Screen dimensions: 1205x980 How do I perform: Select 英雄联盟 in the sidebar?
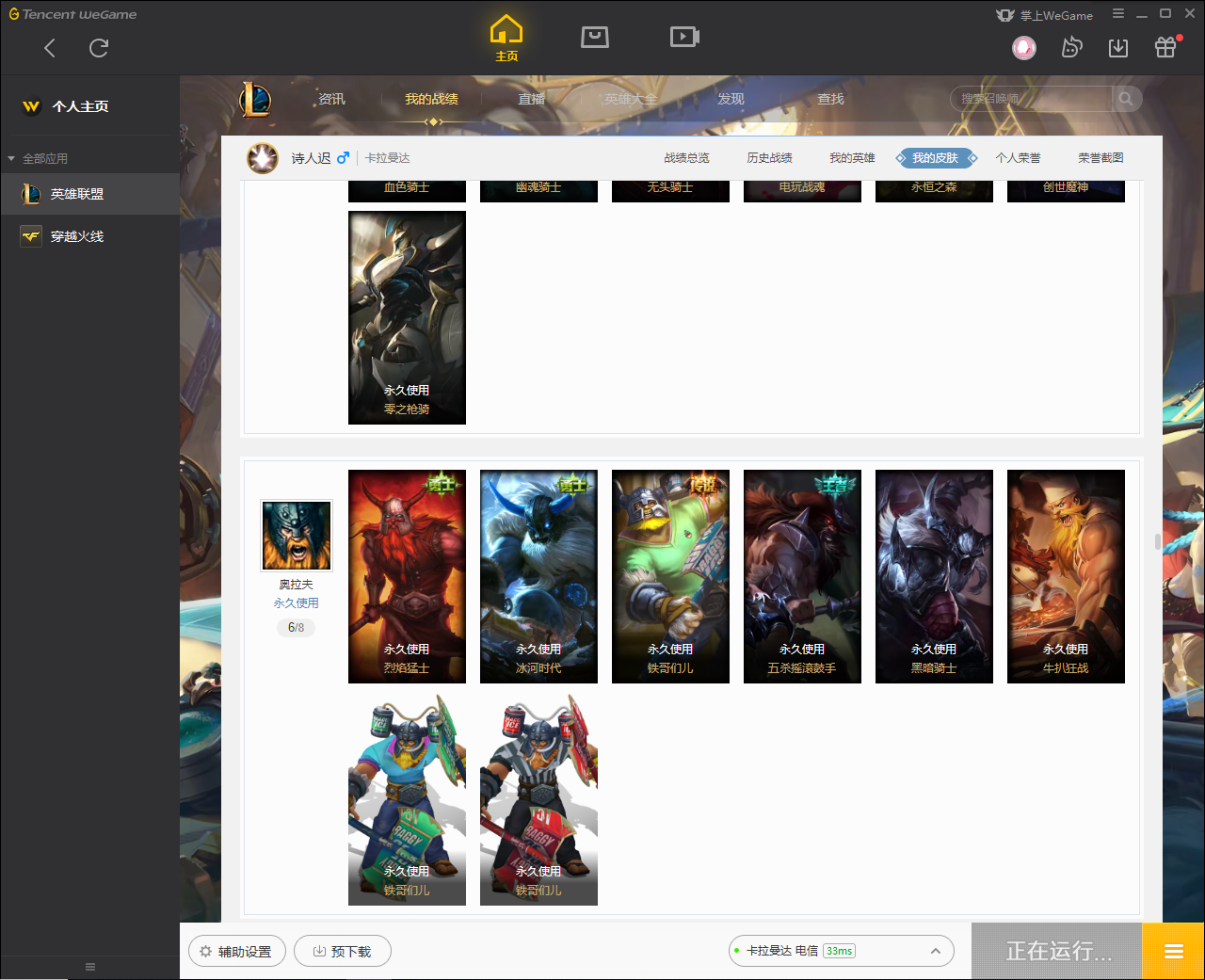pyautogui.click(x=89, y=194)
